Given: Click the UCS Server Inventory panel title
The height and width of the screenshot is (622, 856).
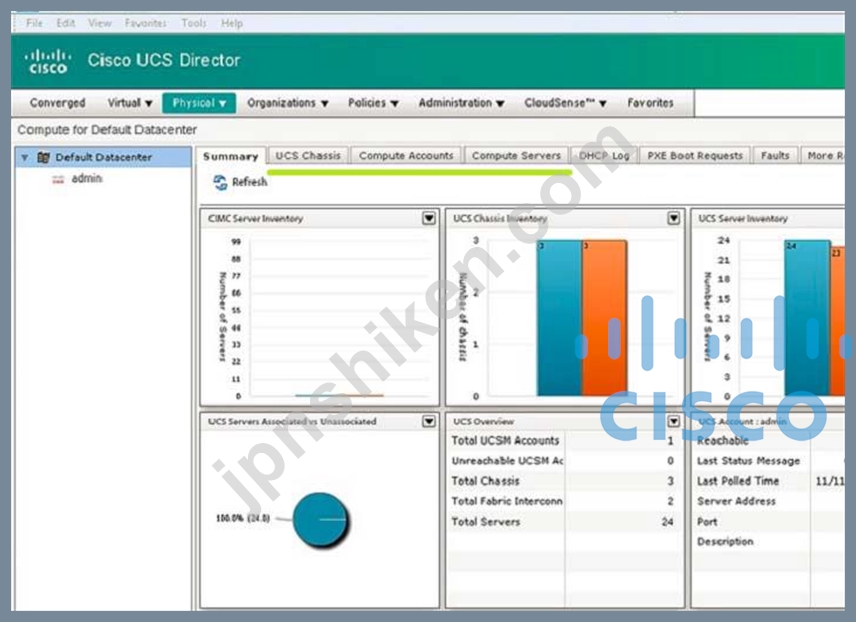Looking at the screenshot, I should coord(743,218).
